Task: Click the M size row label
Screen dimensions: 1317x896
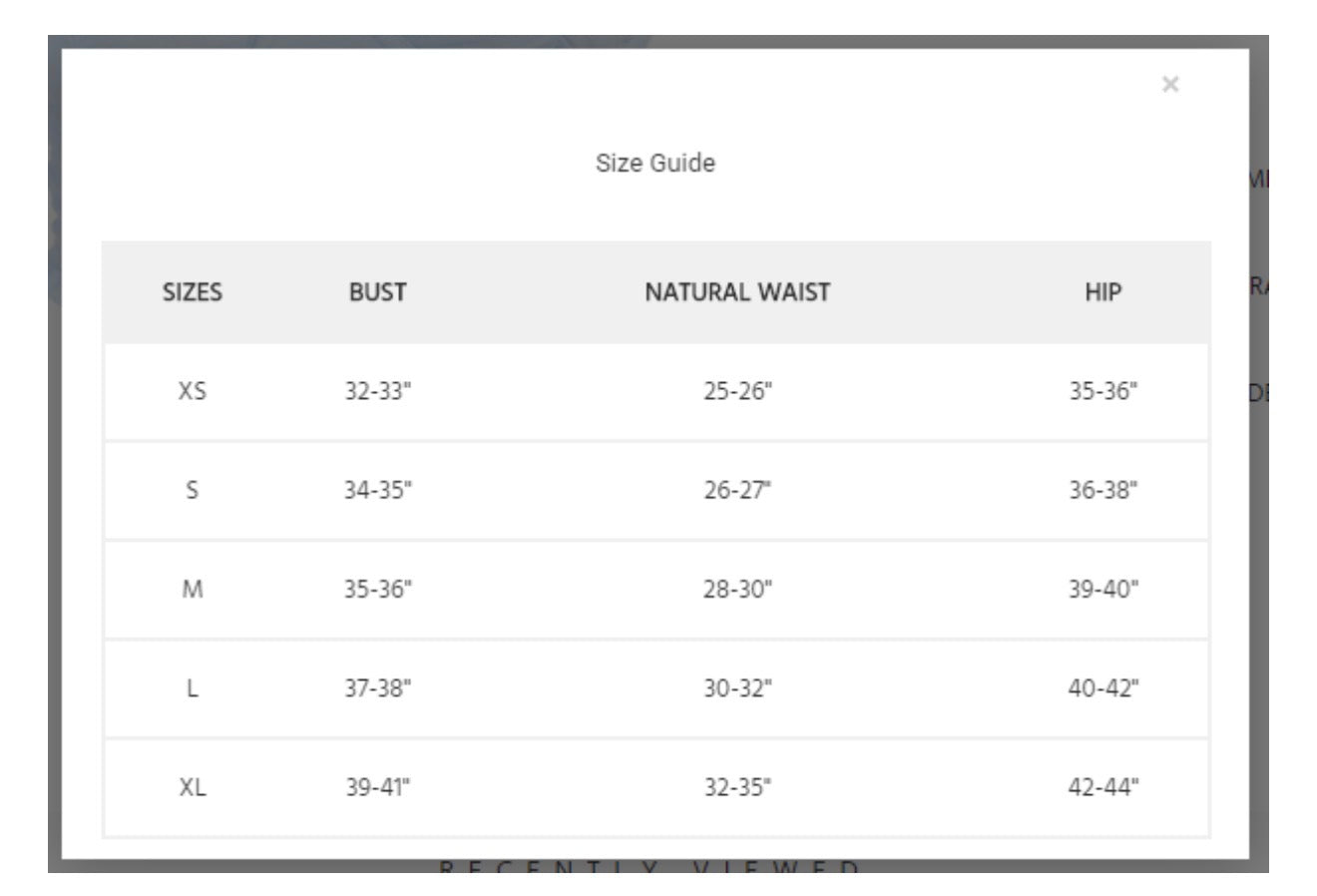Action: [193, 589]
